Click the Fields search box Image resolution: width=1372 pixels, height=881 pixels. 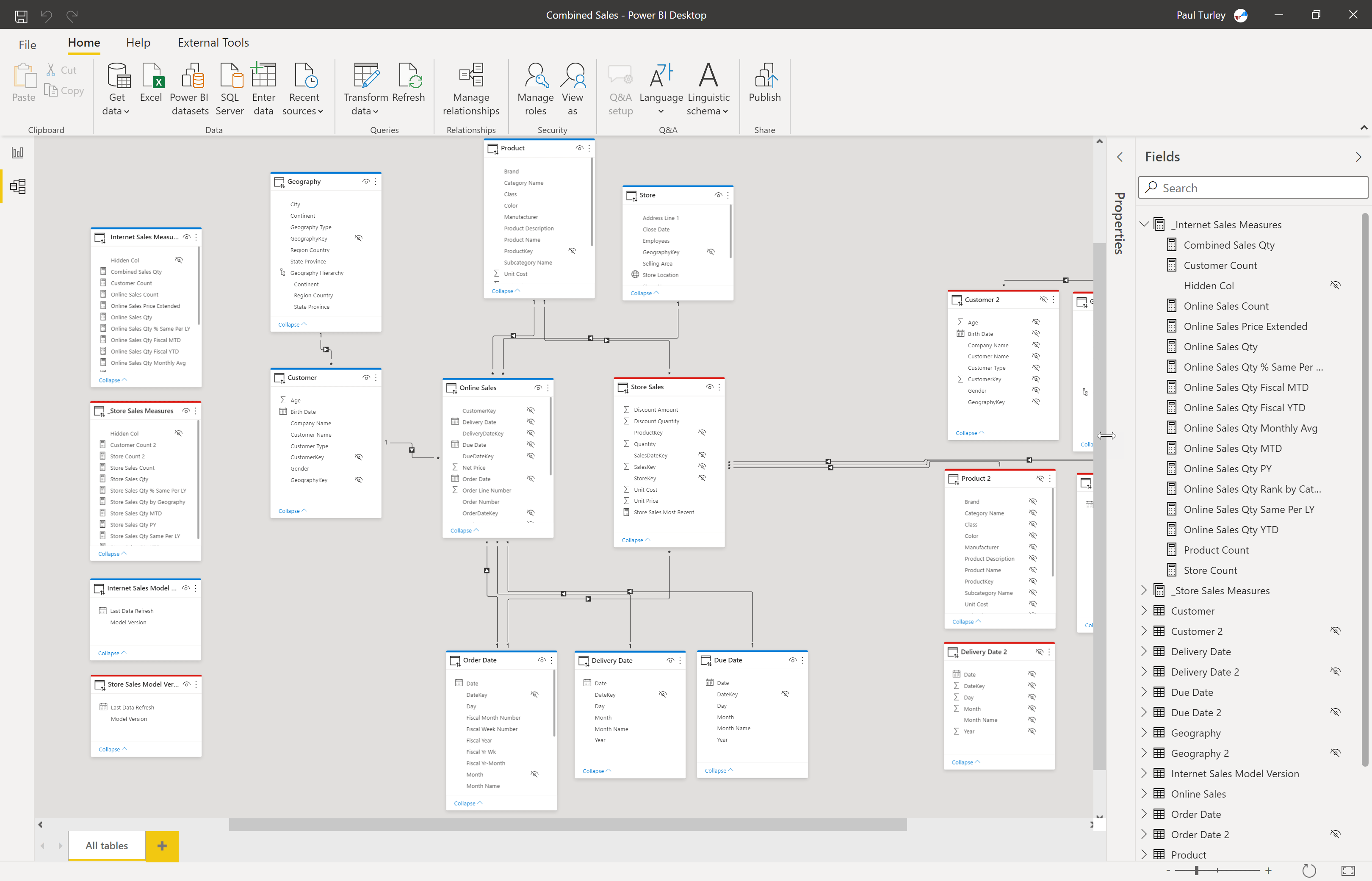pyautogui.click(x=1253, y=187)
